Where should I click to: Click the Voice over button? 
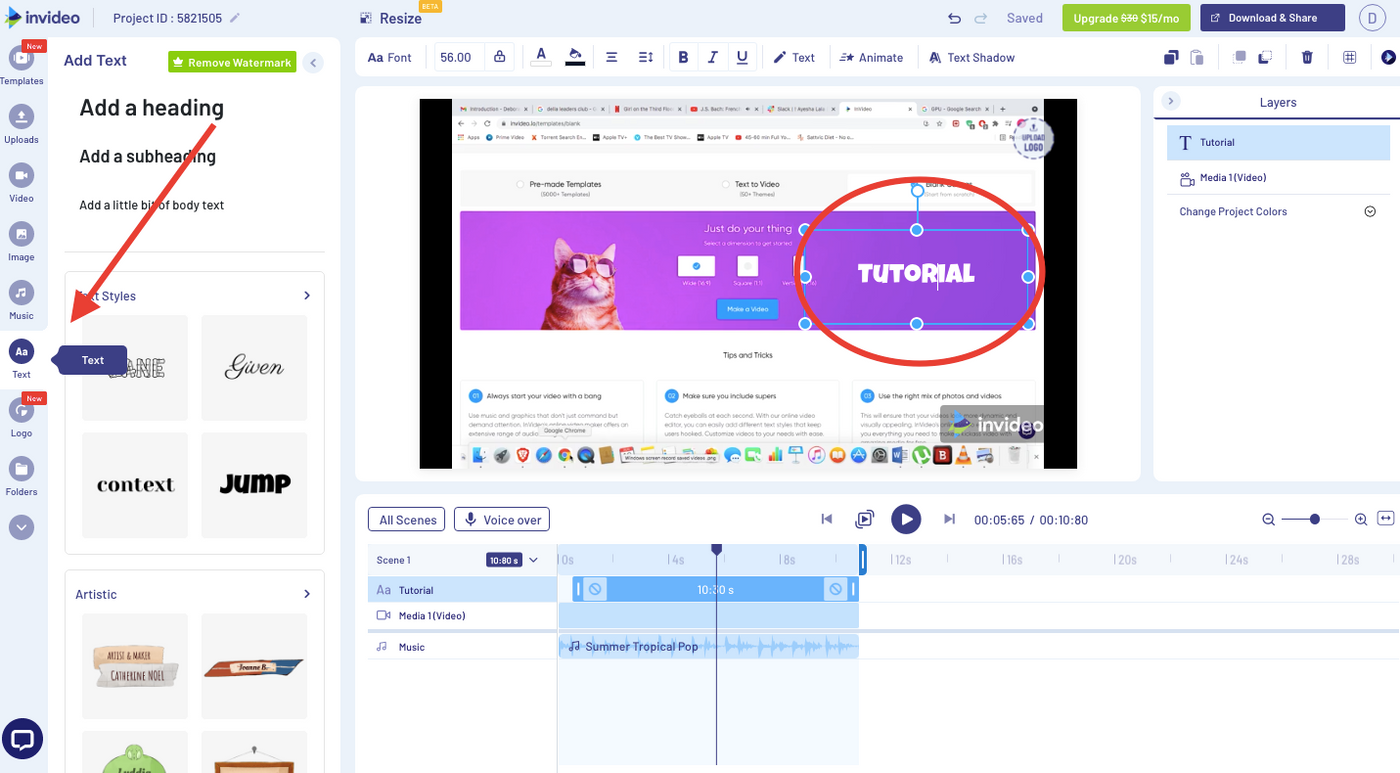[502, 520]
